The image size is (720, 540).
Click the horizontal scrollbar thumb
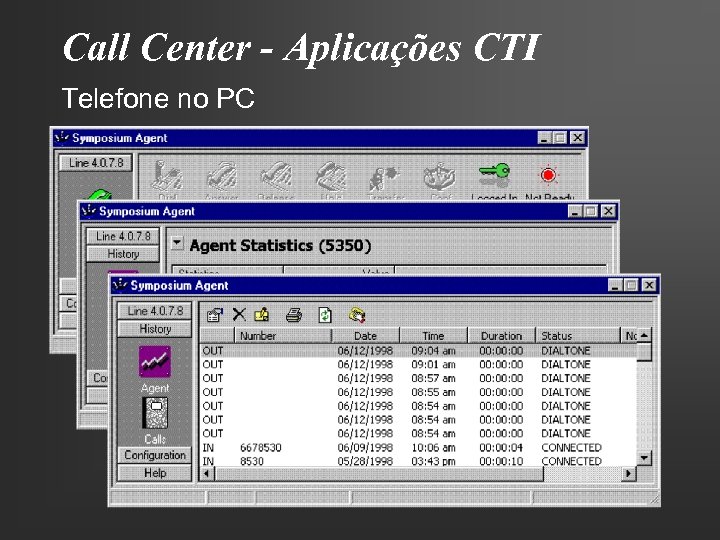[378, 473]
